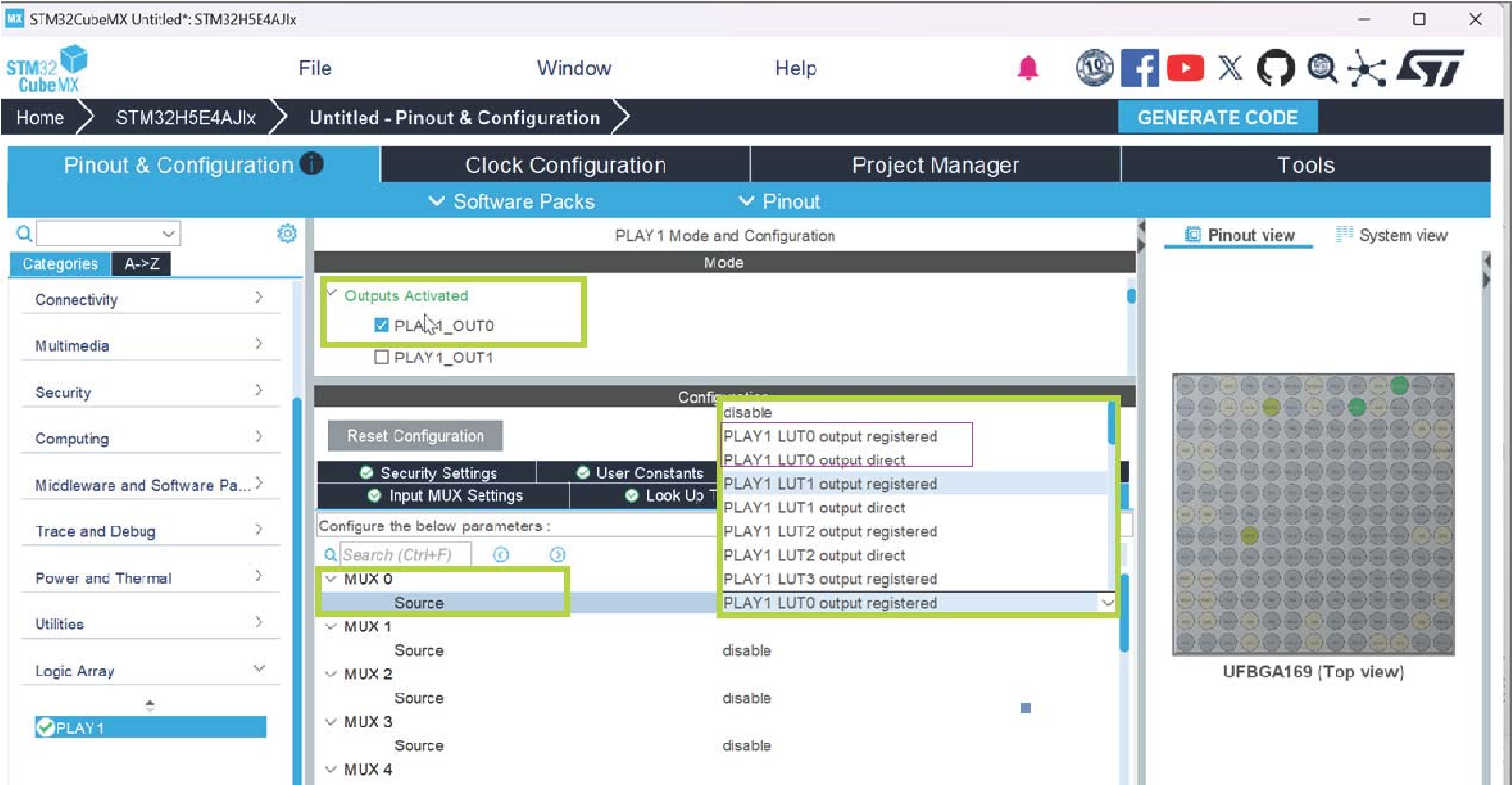Collapse the MUX 0 parameter group
The width and height of the screenshot is (1512, 785).
[330, 579]
